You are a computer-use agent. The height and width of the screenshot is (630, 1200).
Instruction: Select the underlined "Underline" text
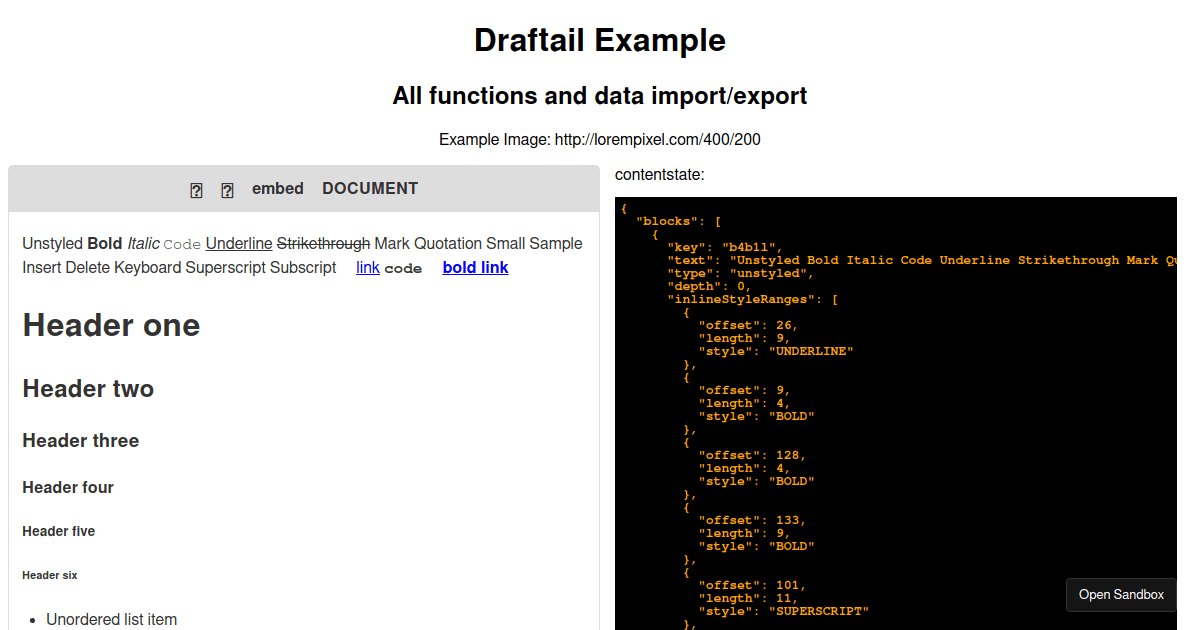238,243
